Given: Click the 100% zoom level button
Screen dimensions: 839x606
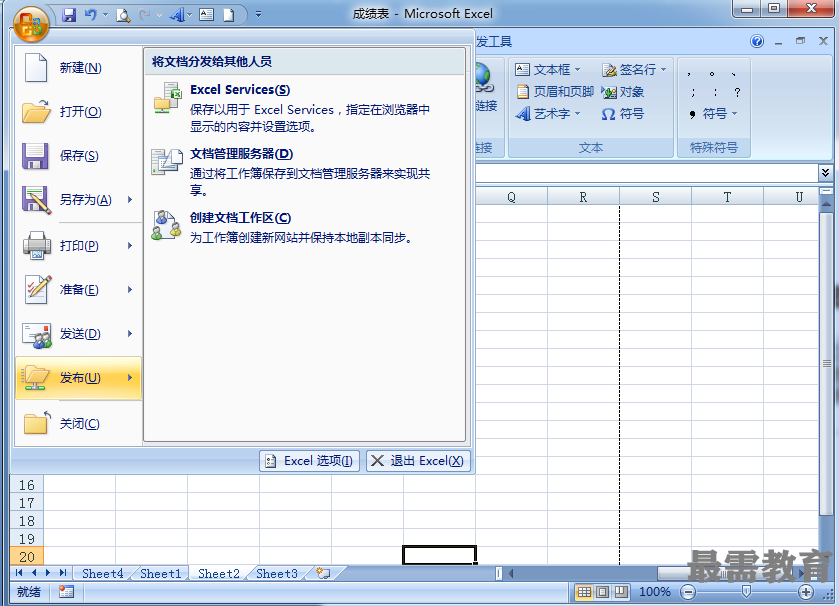Looking at the screenshot, I should tap(654, 592).
